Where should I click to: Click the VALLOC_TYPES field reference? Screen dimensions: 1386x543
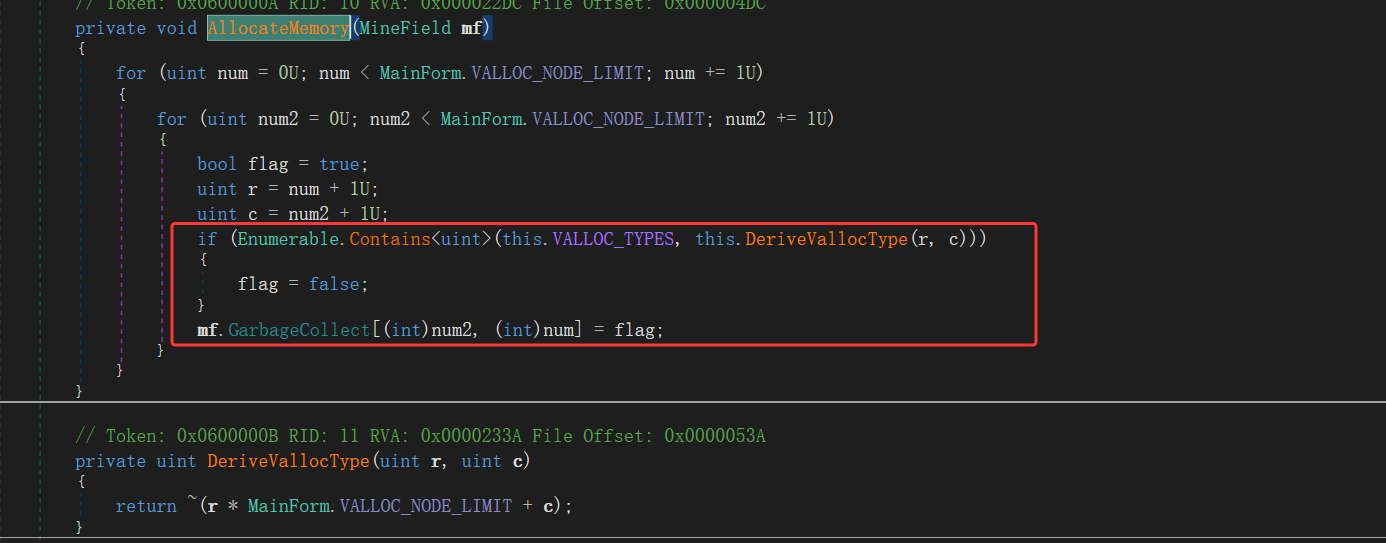tap(616, 240)
